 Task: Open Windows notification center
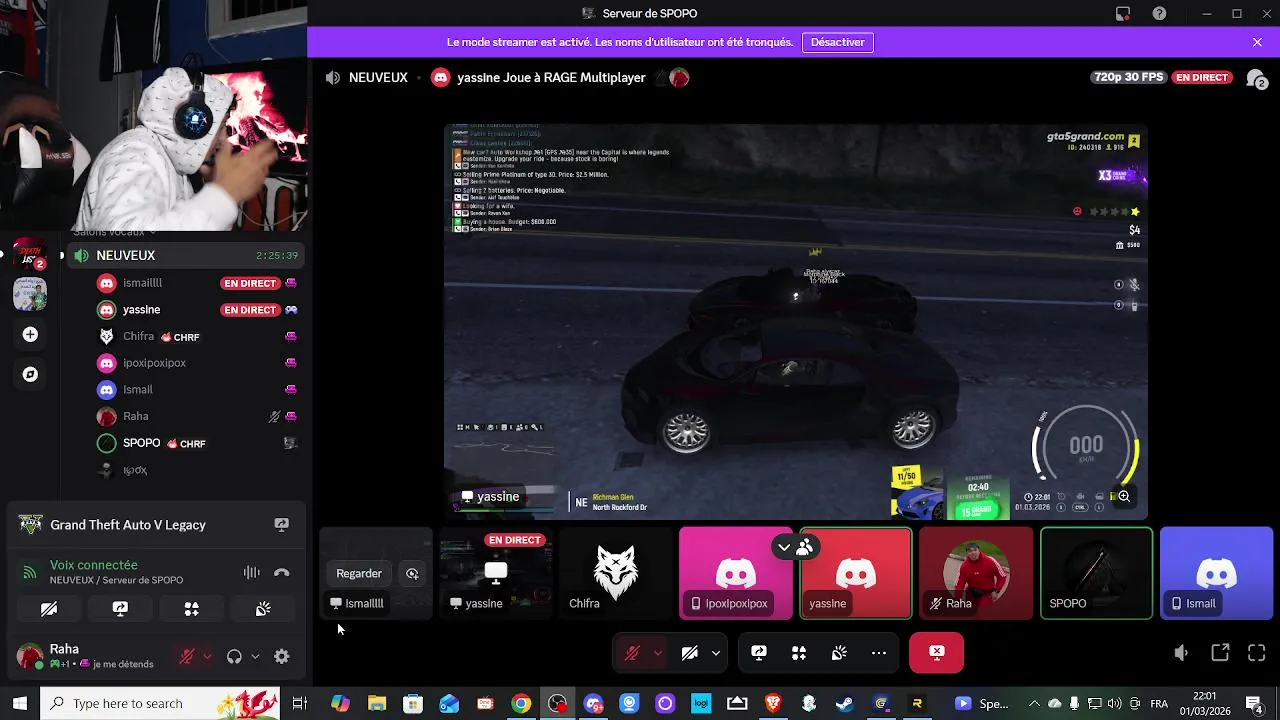point(1254,704)
